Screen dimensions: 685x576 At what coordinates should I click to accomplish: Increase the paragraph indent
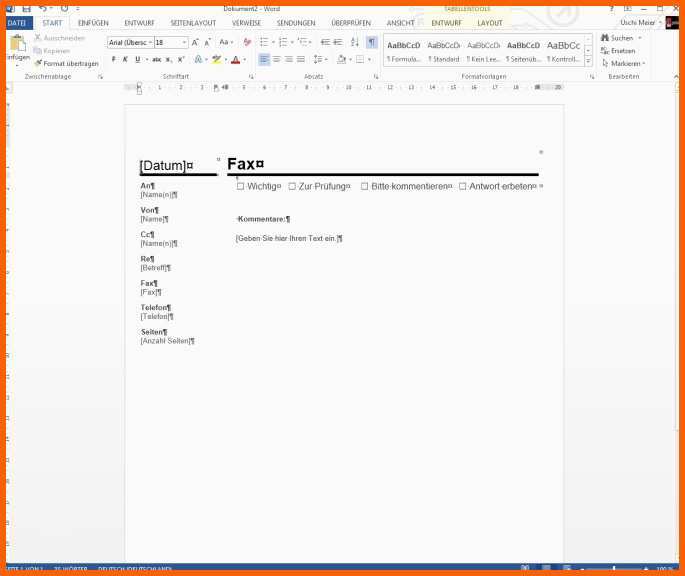338,42
